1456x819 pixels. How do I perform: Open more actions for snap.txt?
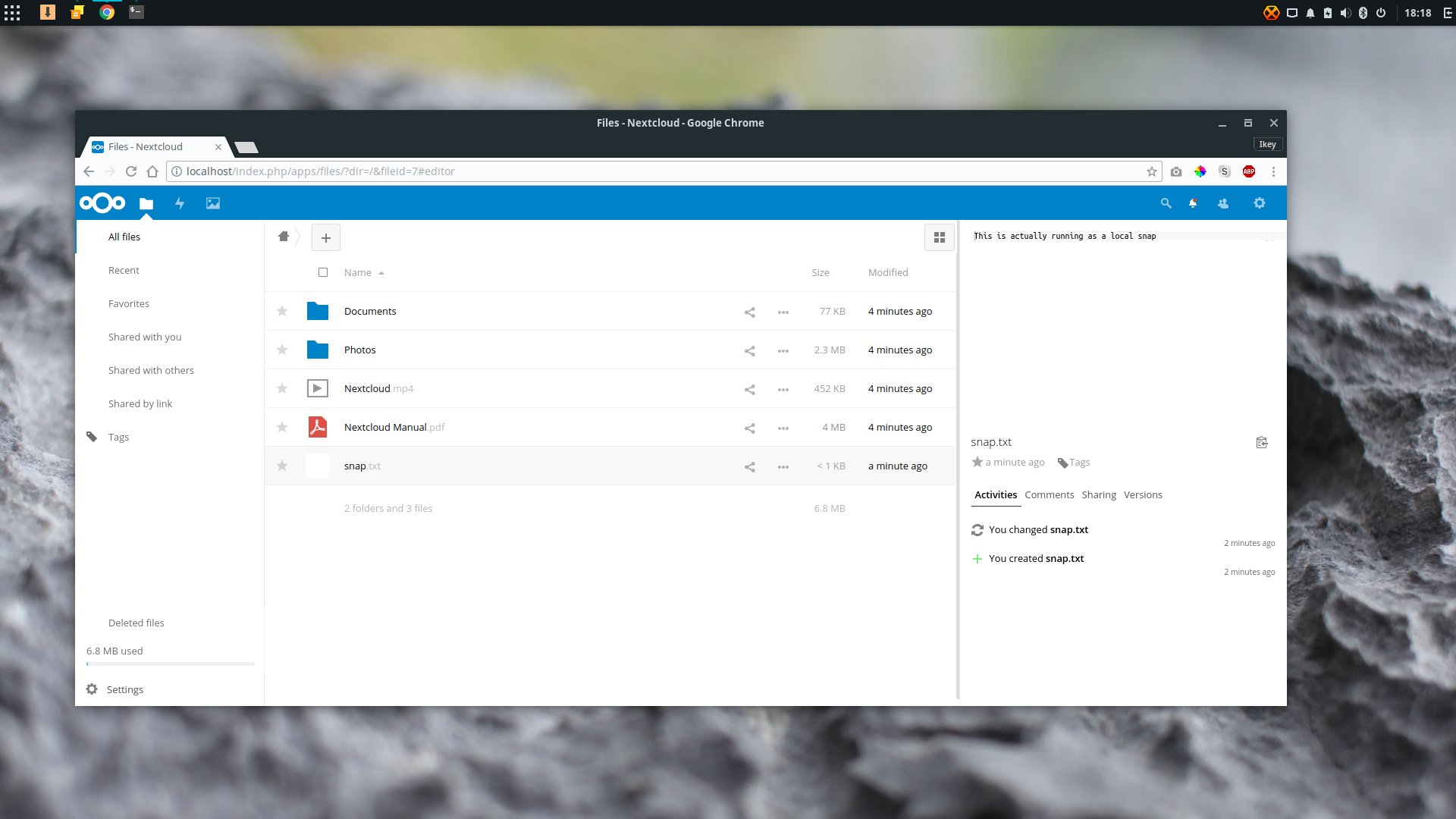point(783,466)
